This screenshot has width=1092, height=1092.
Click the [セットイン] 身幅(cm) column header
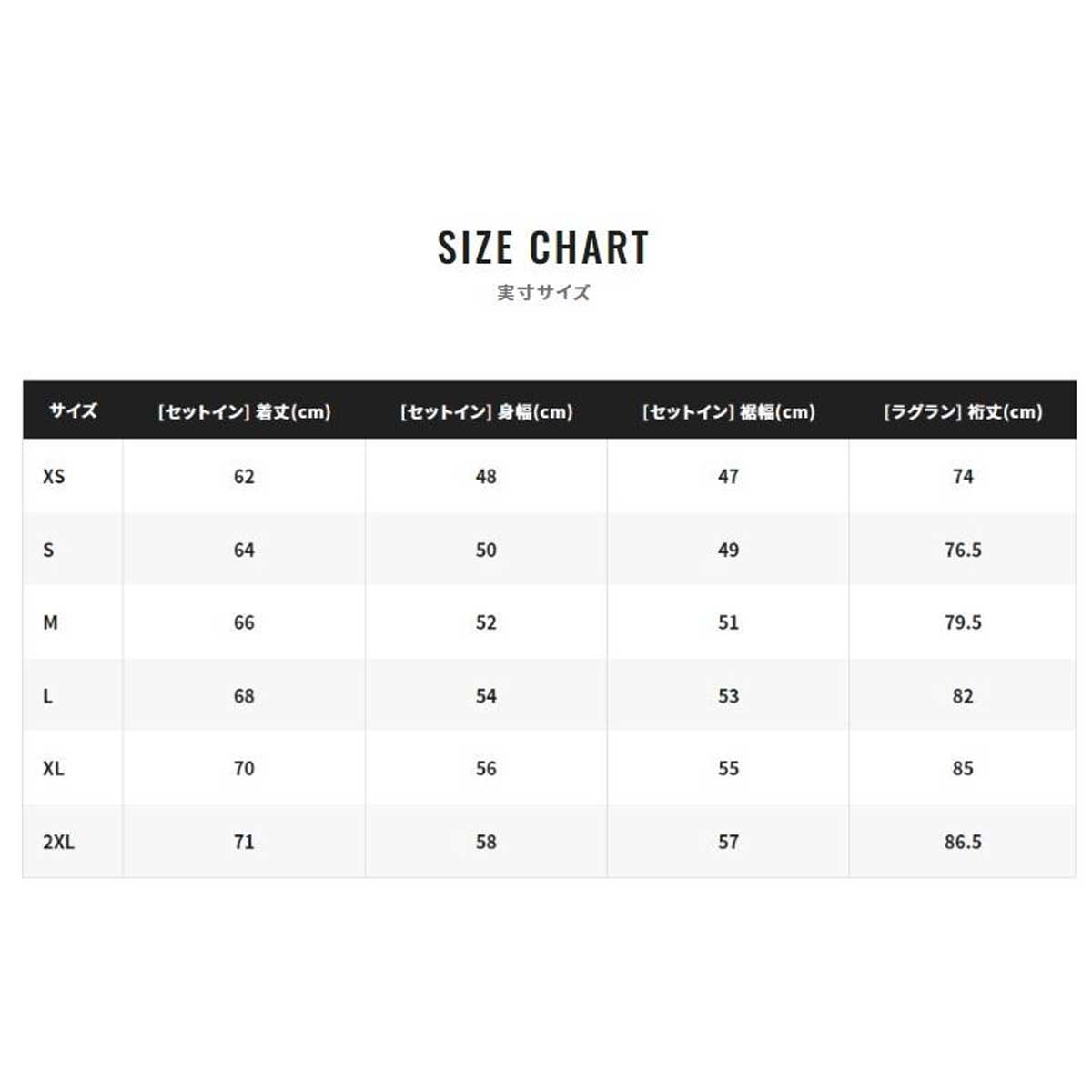coord(486,411)
